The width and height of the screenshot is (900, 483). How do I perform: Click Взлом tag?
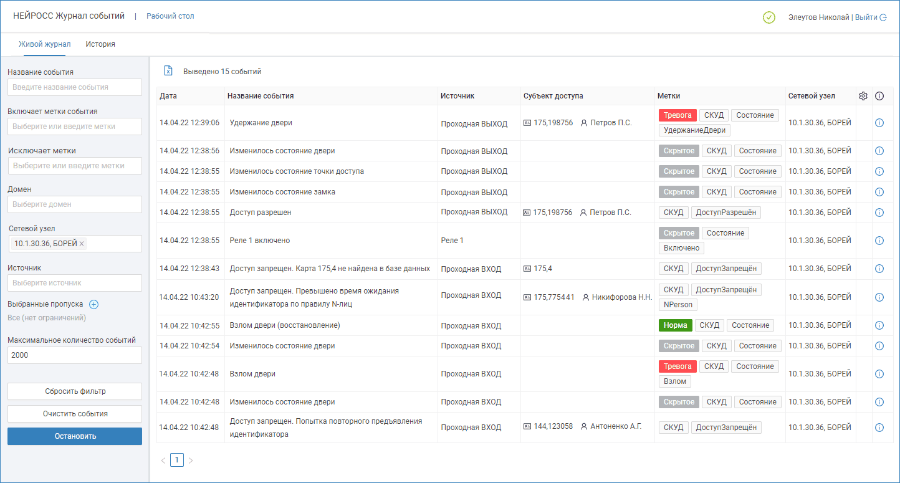[x=674, y=381]
